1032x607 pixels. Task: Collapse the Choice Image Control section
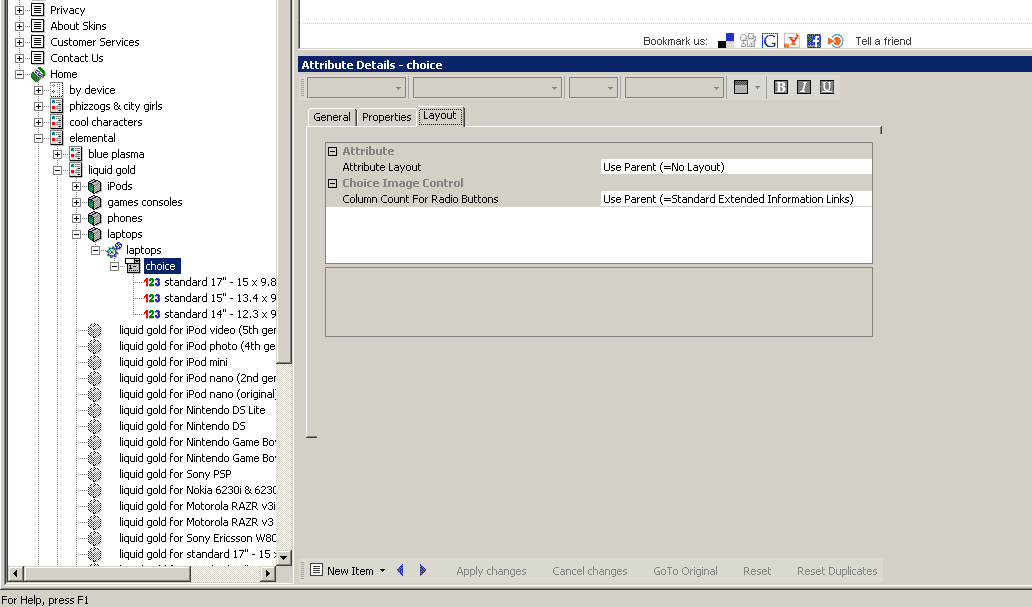click(333, 183)
